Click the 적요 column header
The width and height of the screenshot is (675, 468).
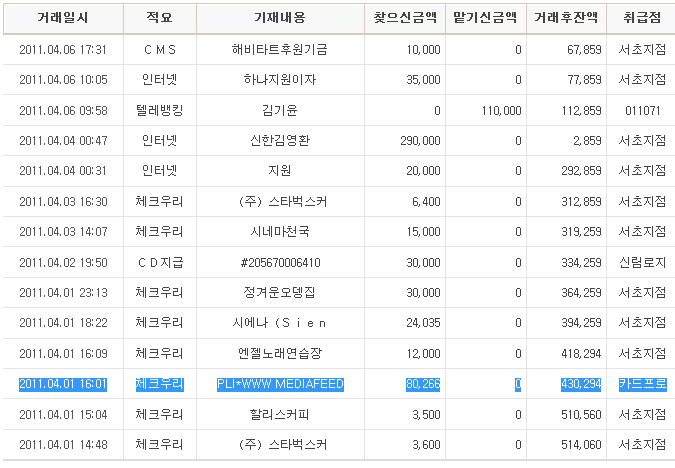tap(159, 18)
